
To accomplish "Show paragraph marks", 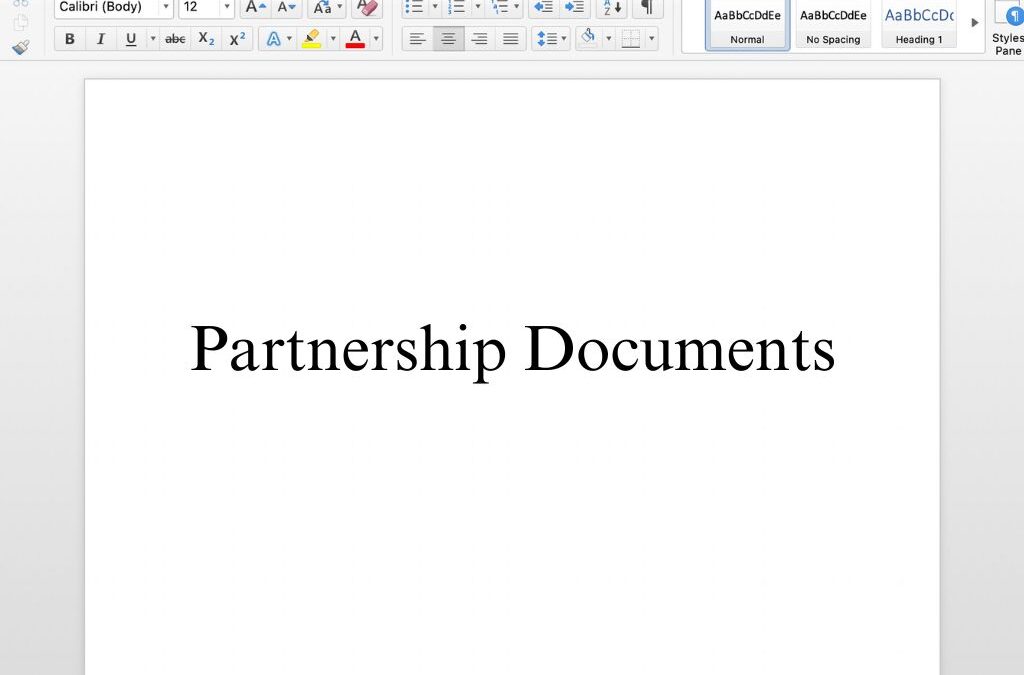I will 647,8.
